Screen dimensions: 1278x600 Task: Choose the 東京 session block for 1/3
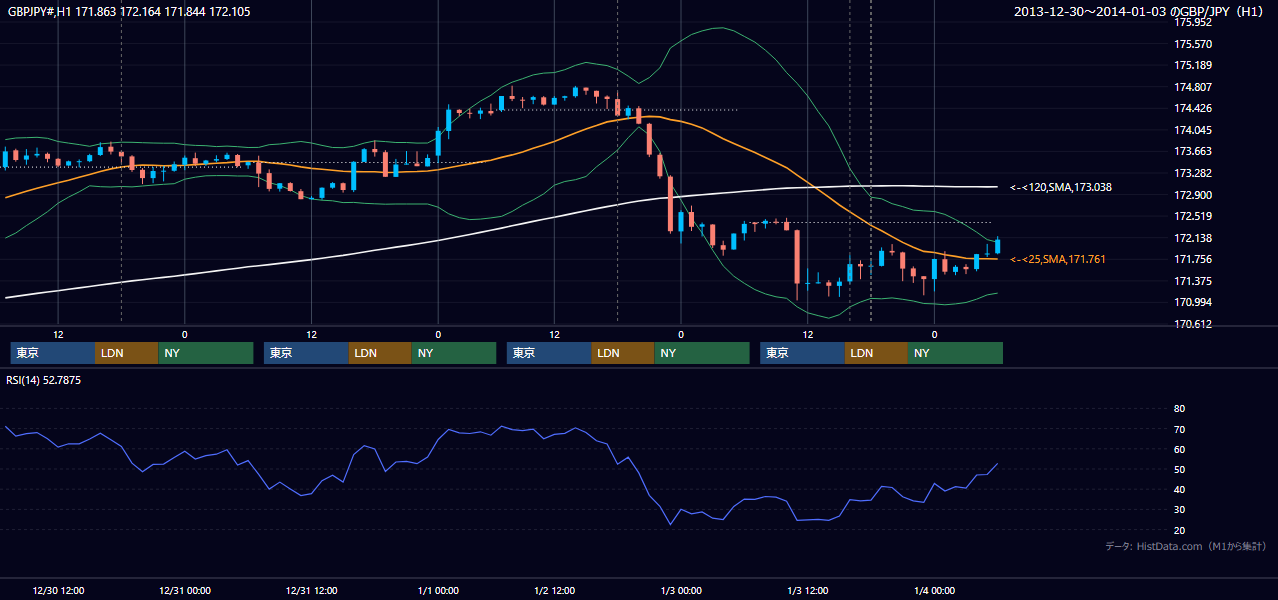coord(802,353)
